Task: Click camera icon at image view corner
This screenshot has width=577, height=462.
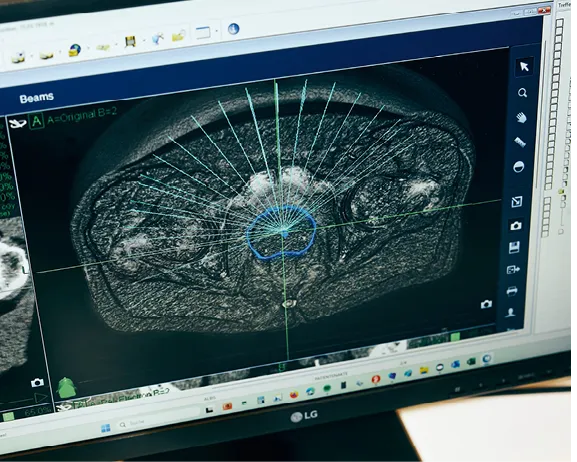Action: coord(486,304)
